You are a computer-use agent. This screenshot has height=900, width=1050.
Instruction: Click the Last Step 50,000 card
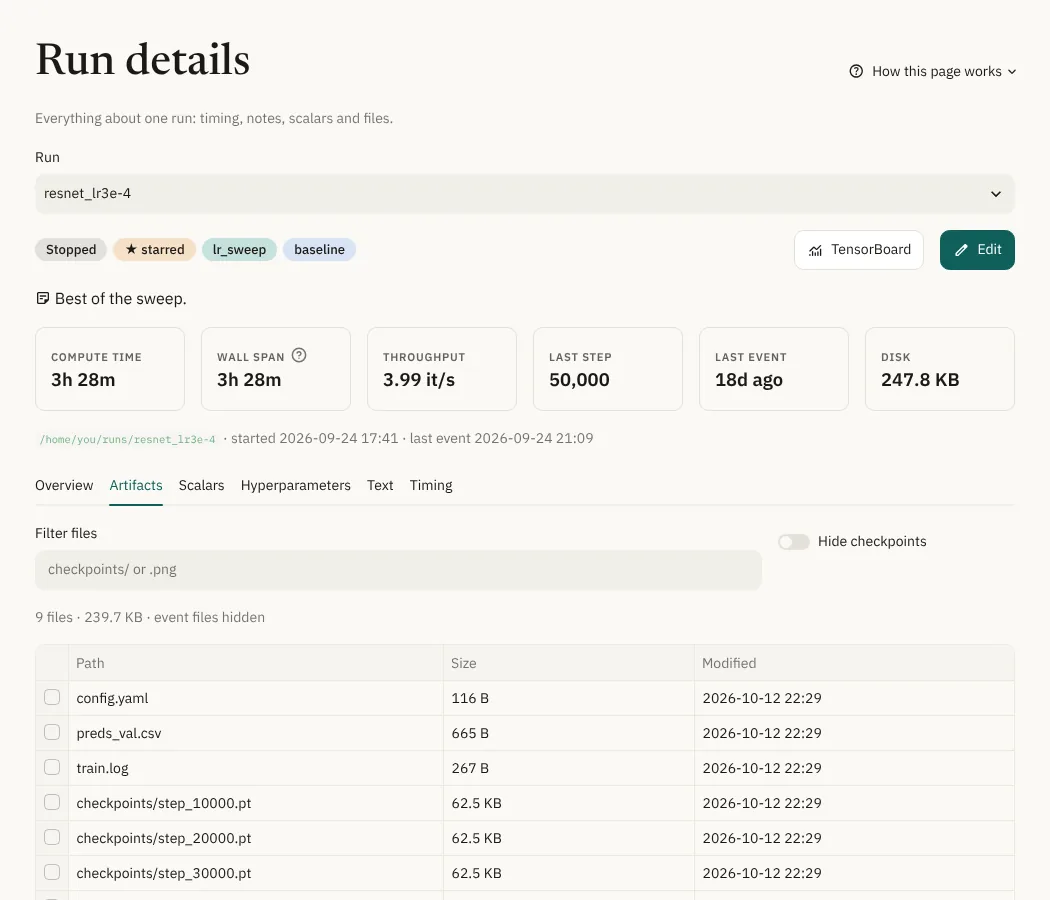608,369
